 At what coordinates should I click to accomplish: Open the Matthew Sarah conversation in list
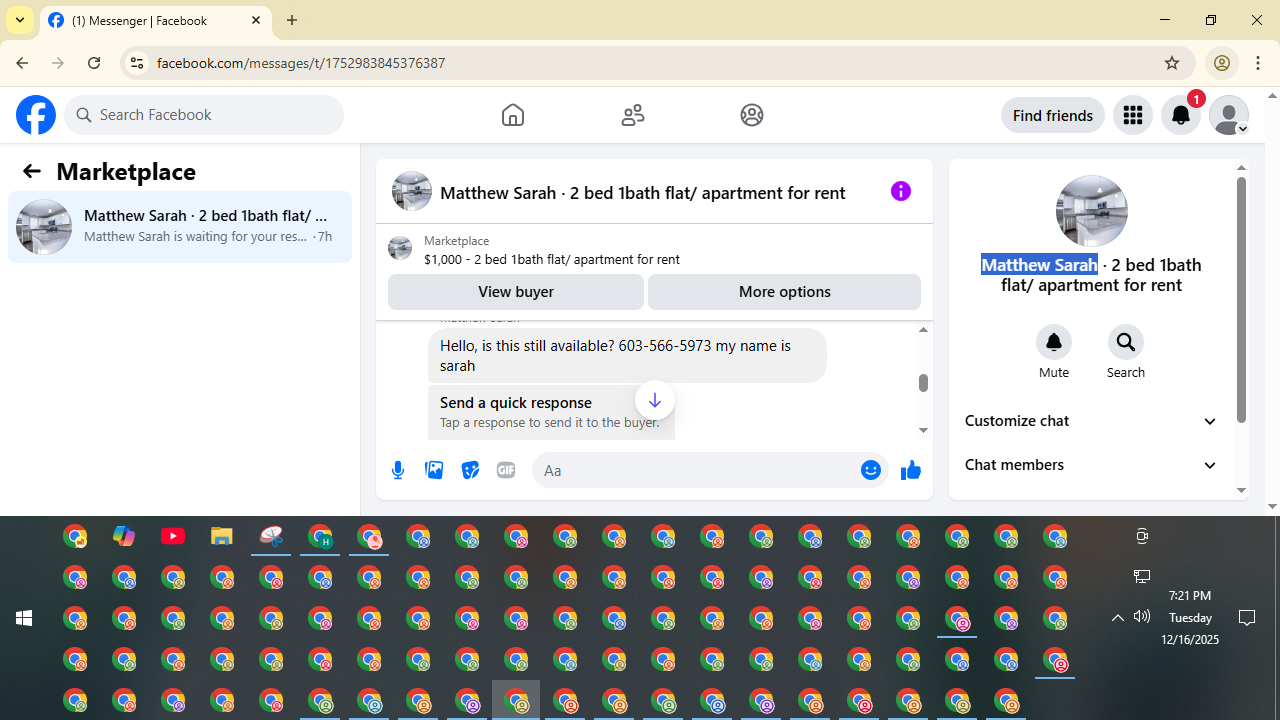pos(180,227)
